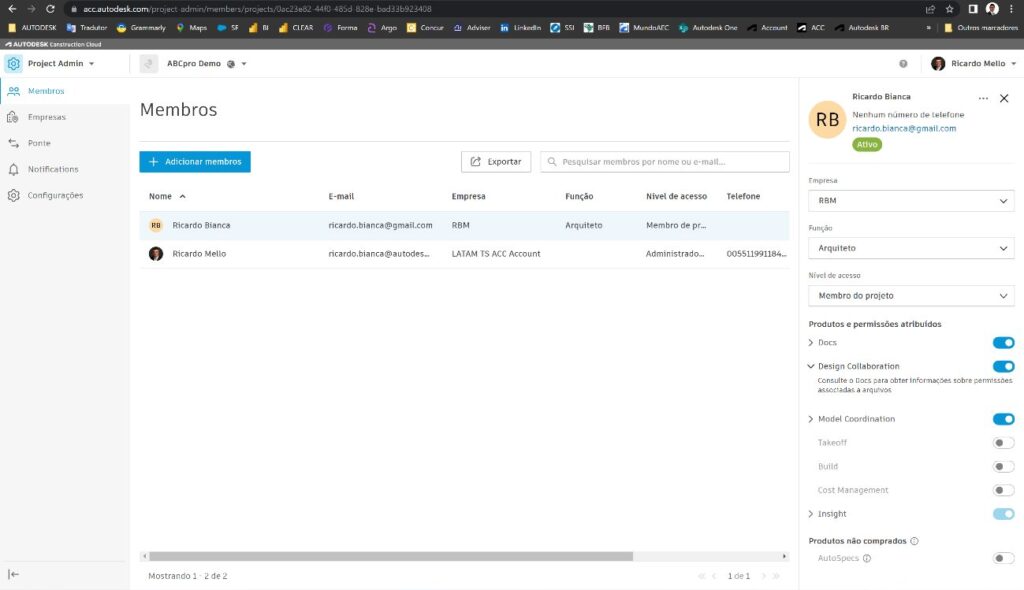Open the Project Admin module dropdown arrow
The width and height of the screenshot is (1024, 590).
click(x=91, y=64)
